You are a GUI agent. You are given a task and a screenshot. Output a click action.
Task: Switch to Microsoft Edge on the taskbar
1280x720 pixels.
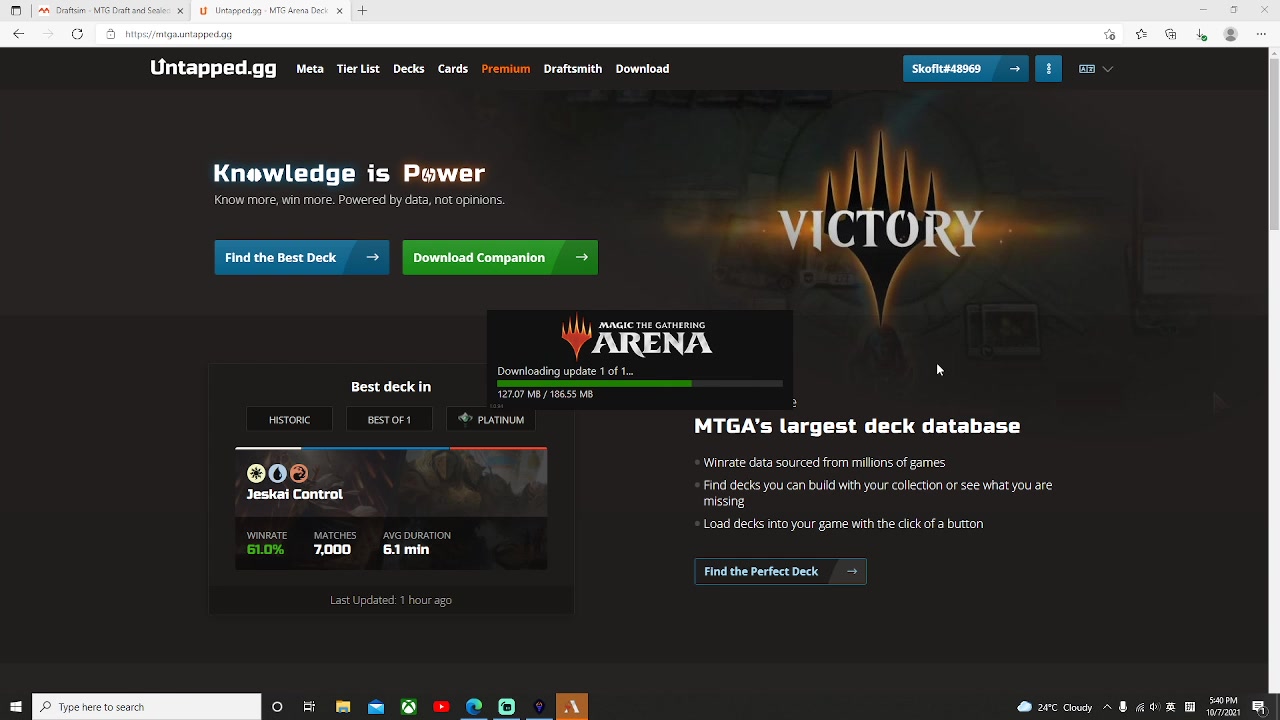click(474, 707)
